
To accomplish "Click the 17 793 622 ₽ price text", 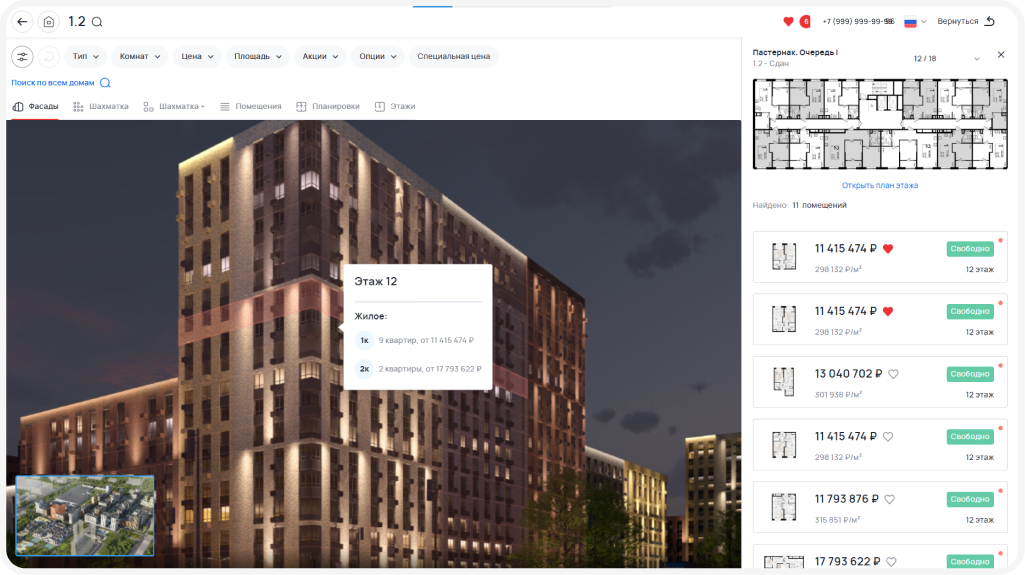I will point(847,562).
